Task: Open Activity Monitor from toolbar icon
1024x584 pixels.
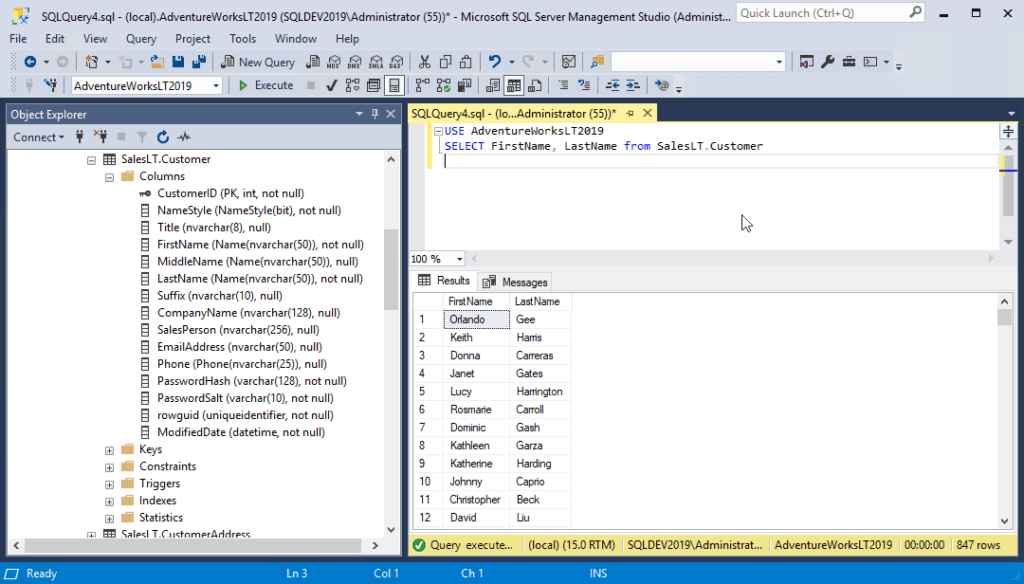Action: (569, 62)
